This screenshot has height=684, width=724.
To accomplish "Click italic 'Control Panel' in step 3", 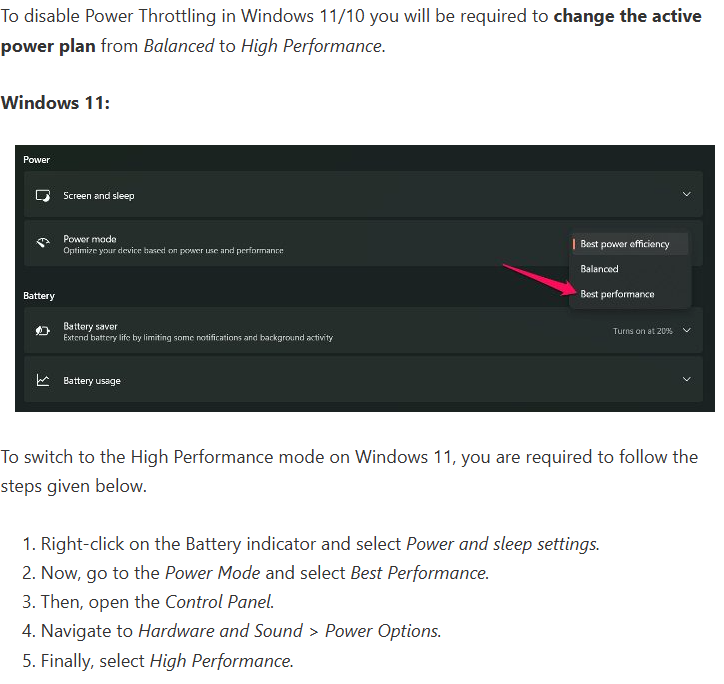I will tap(219, 602).
